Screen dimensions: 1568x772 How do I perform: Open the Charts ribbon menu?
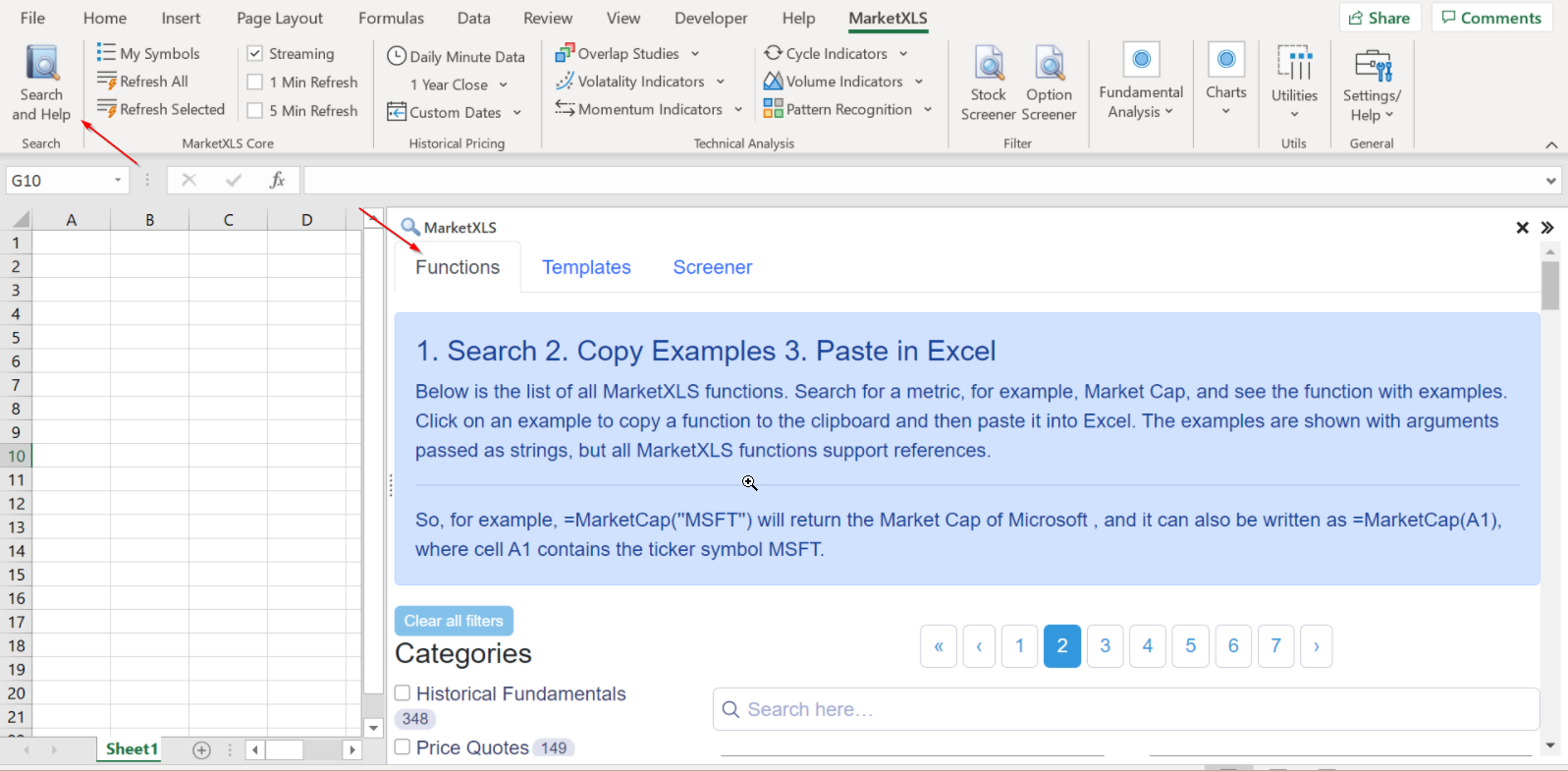point(1226,81)
